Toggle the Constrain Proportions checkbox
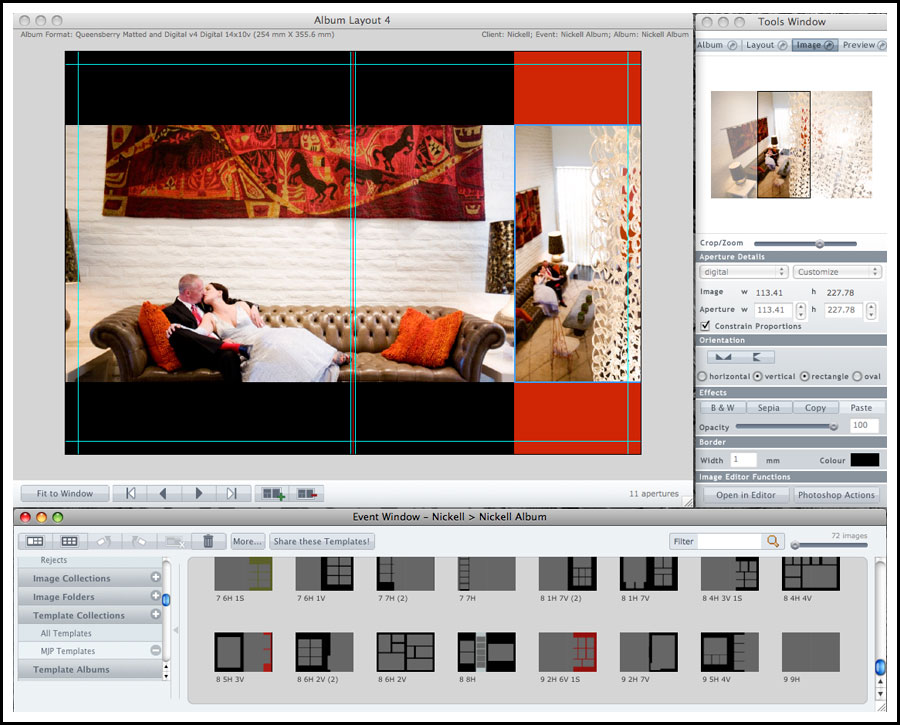900x725 pixels. point(706,326)
